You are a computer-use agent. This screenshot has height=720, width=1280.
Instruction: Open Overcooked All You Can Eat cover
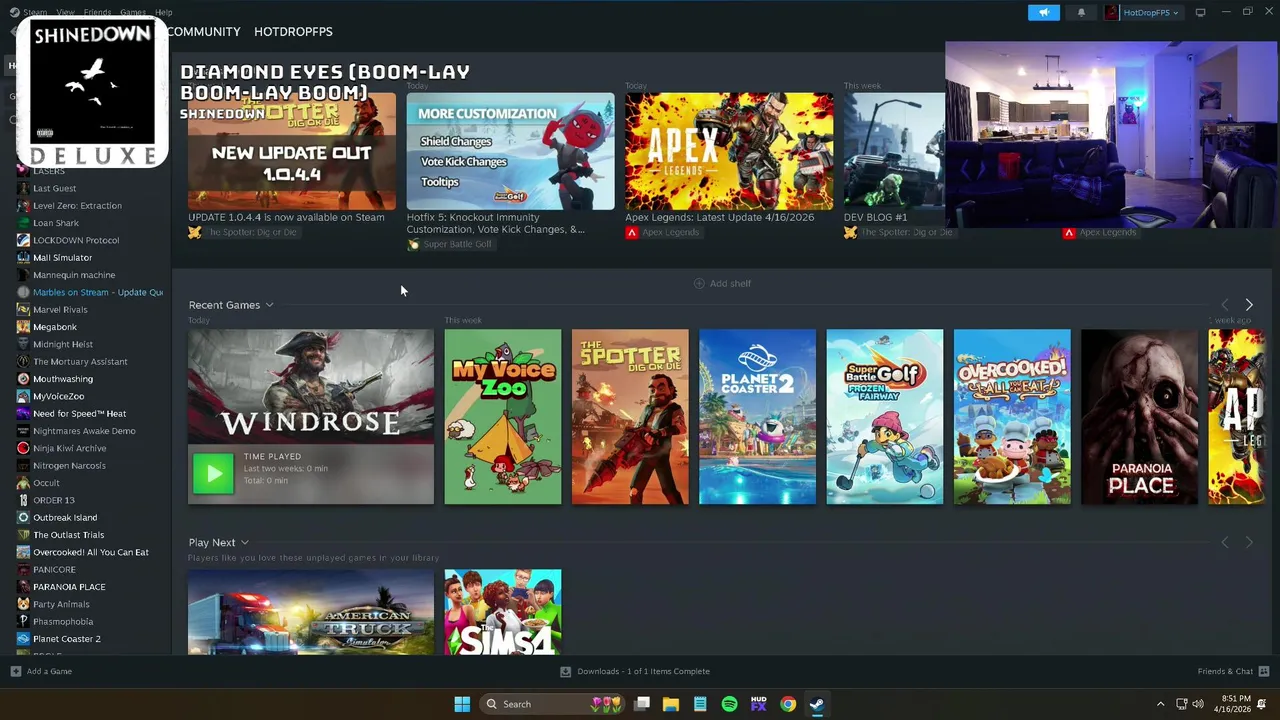point(1012,416)
